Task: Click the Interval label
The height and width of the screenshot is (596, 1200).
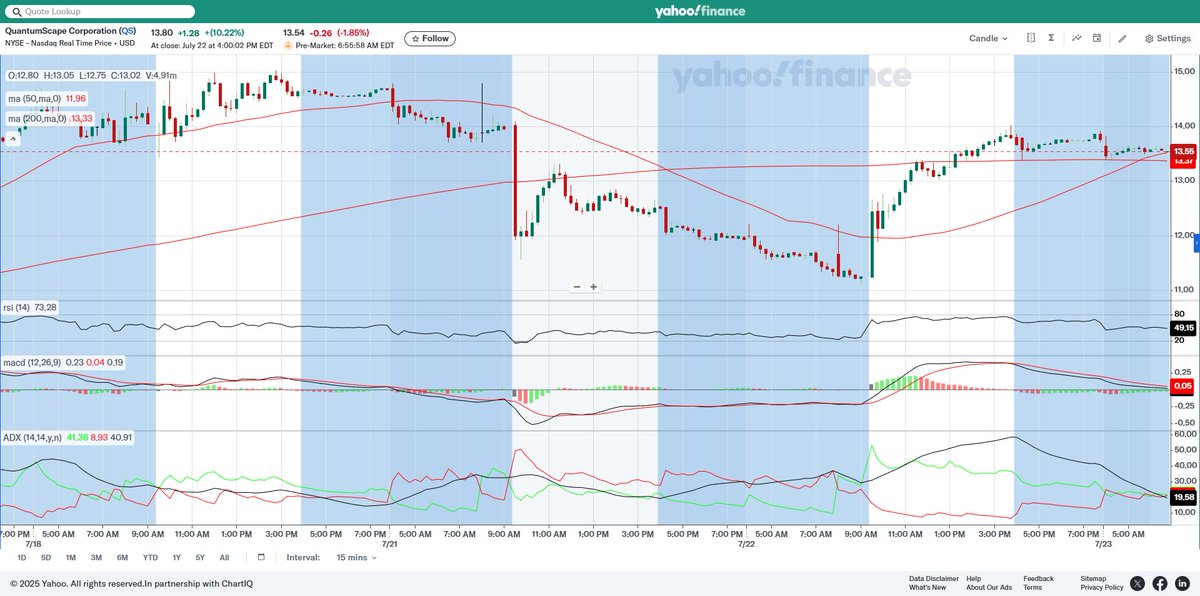Action: coord(303,557)
